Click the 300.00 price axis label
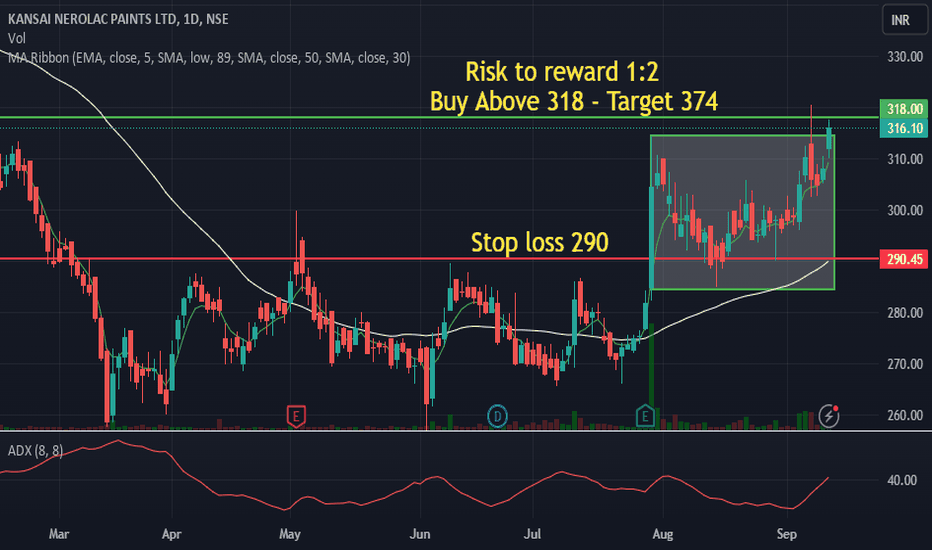Screen dimensions: 932x550 tap(905, 210)
